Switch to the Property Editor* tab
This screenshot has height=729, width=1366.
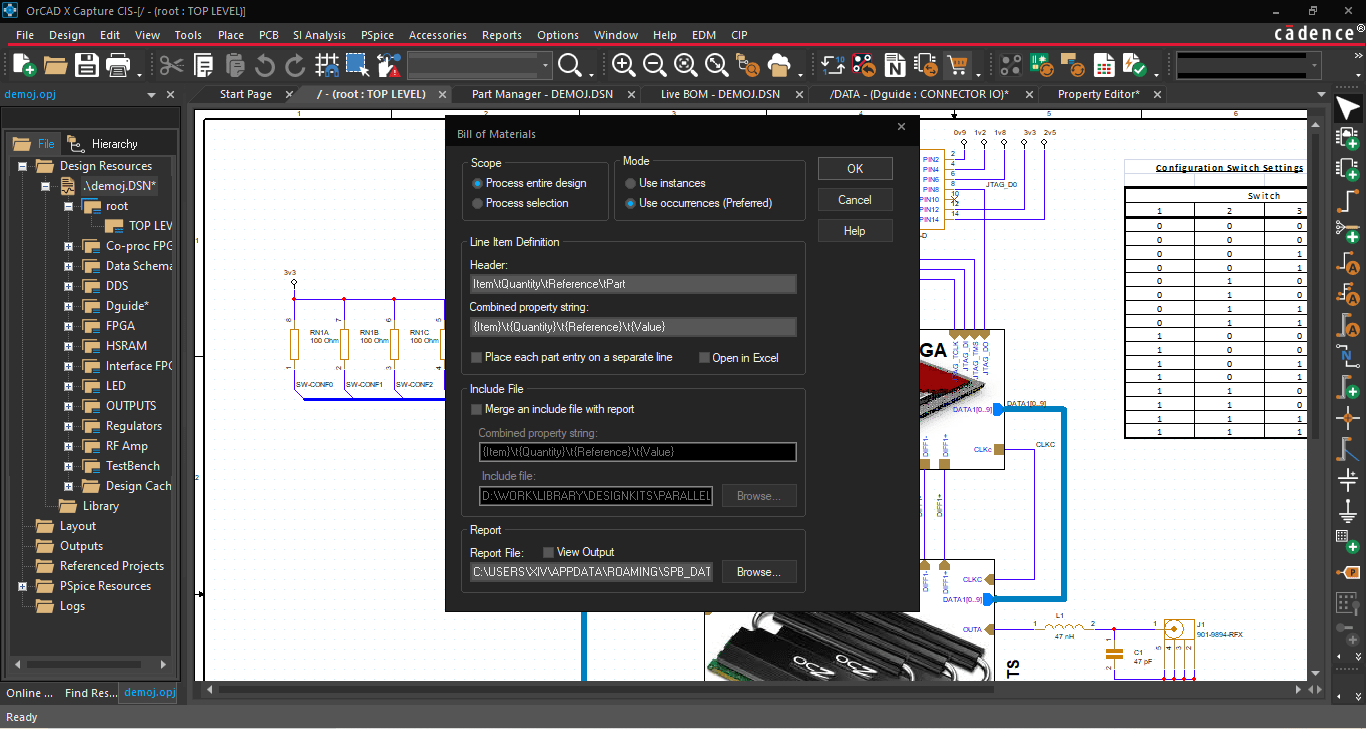(1098, 94)
